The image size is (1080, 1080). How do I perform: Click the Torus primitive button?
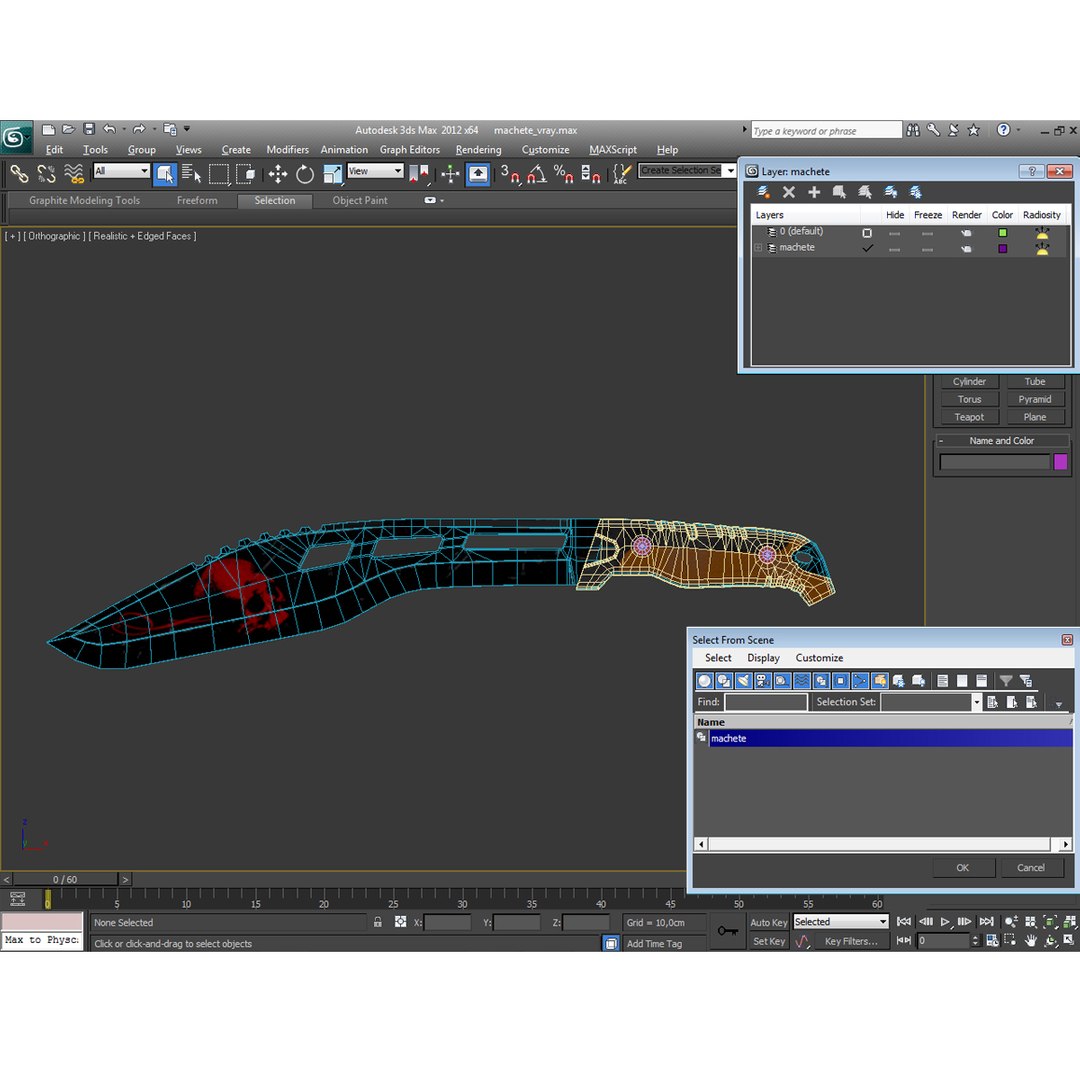click(x=969, y=399)
